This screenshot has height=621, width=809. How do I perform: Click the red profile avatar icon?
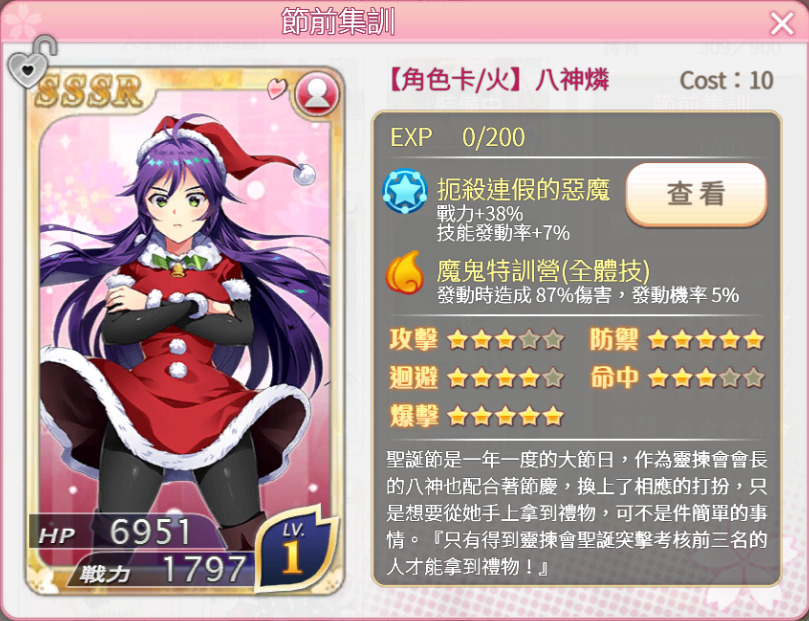click(x=317, y=95)
